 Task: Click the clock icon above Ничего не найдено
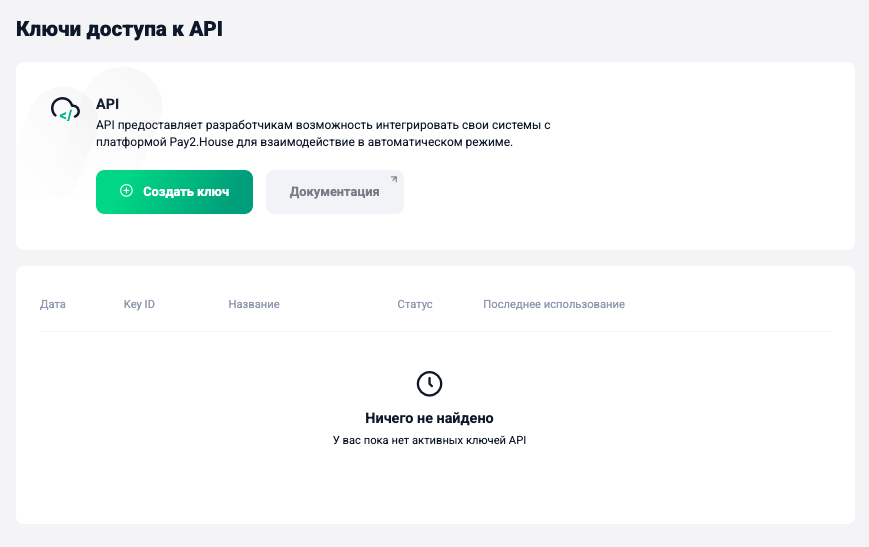[429, 384]
